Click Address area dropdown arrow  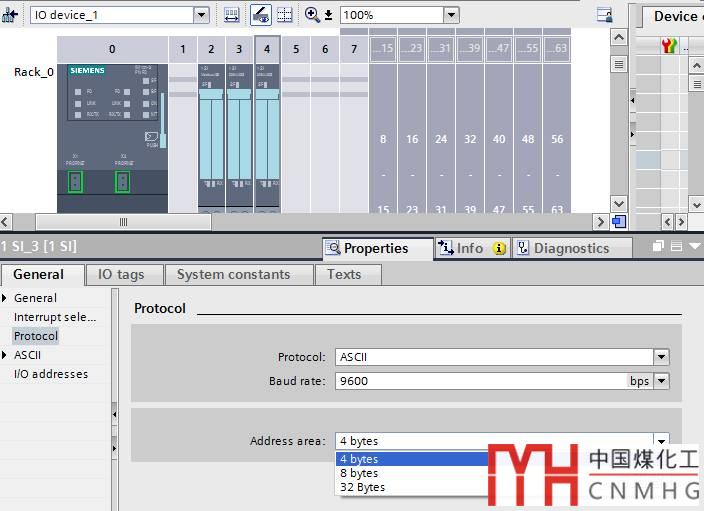click(661, 441)
